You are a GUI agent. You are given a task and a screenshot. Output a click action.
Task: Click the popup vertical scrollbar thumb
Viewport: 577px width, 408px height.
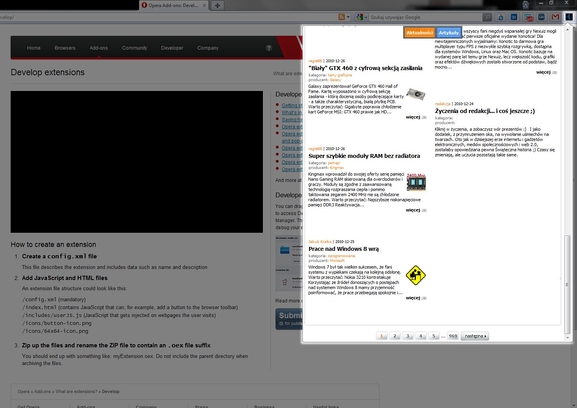coord(567,284)
